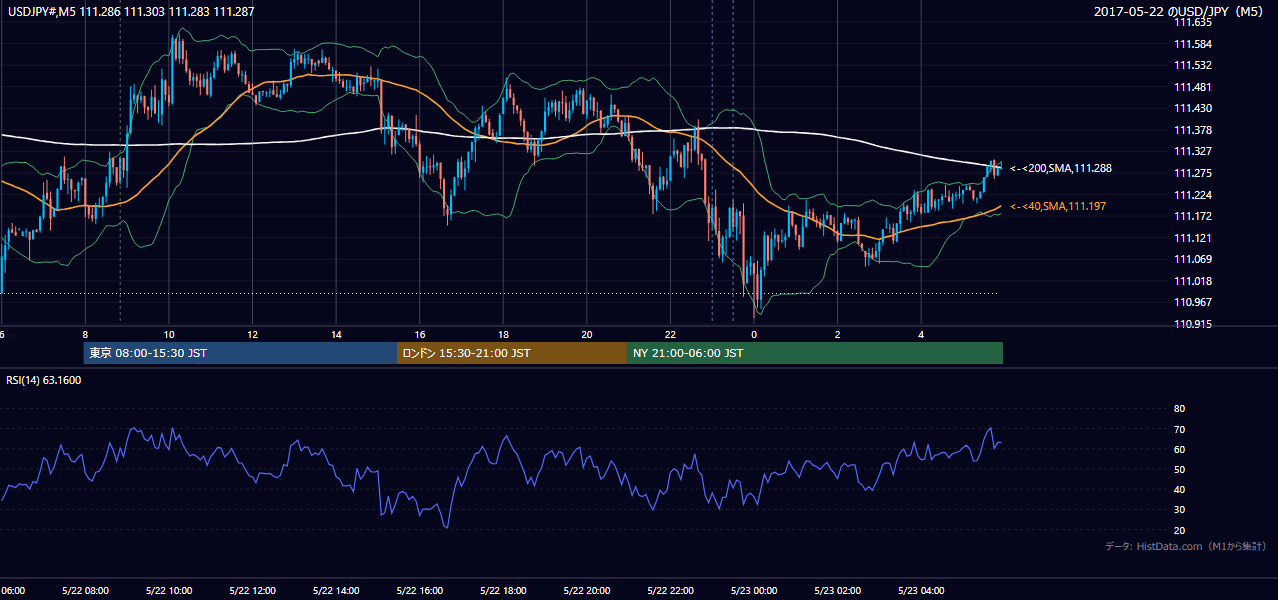Click price axis value 111.172
Image resolution: width=1278 pixels, height=600 pixels.
point(1194,216)
